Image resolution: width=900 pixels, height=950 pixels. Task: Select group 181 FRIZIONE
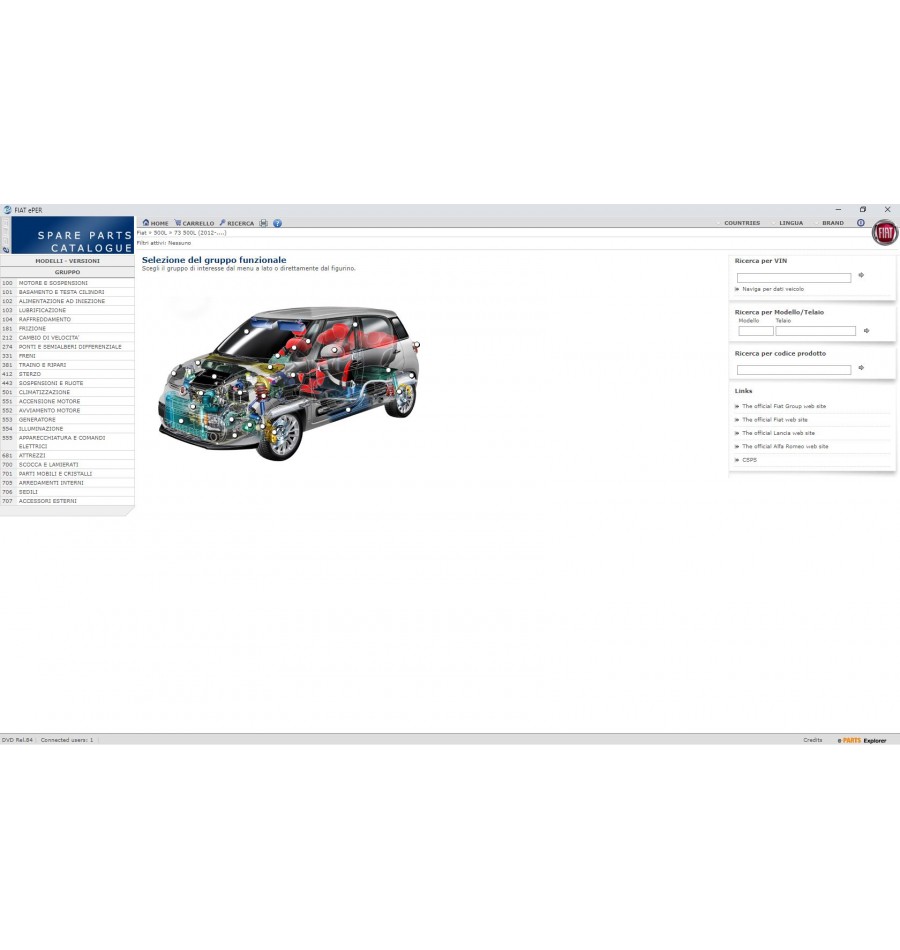pyautogui.click(x=67, y=328)
